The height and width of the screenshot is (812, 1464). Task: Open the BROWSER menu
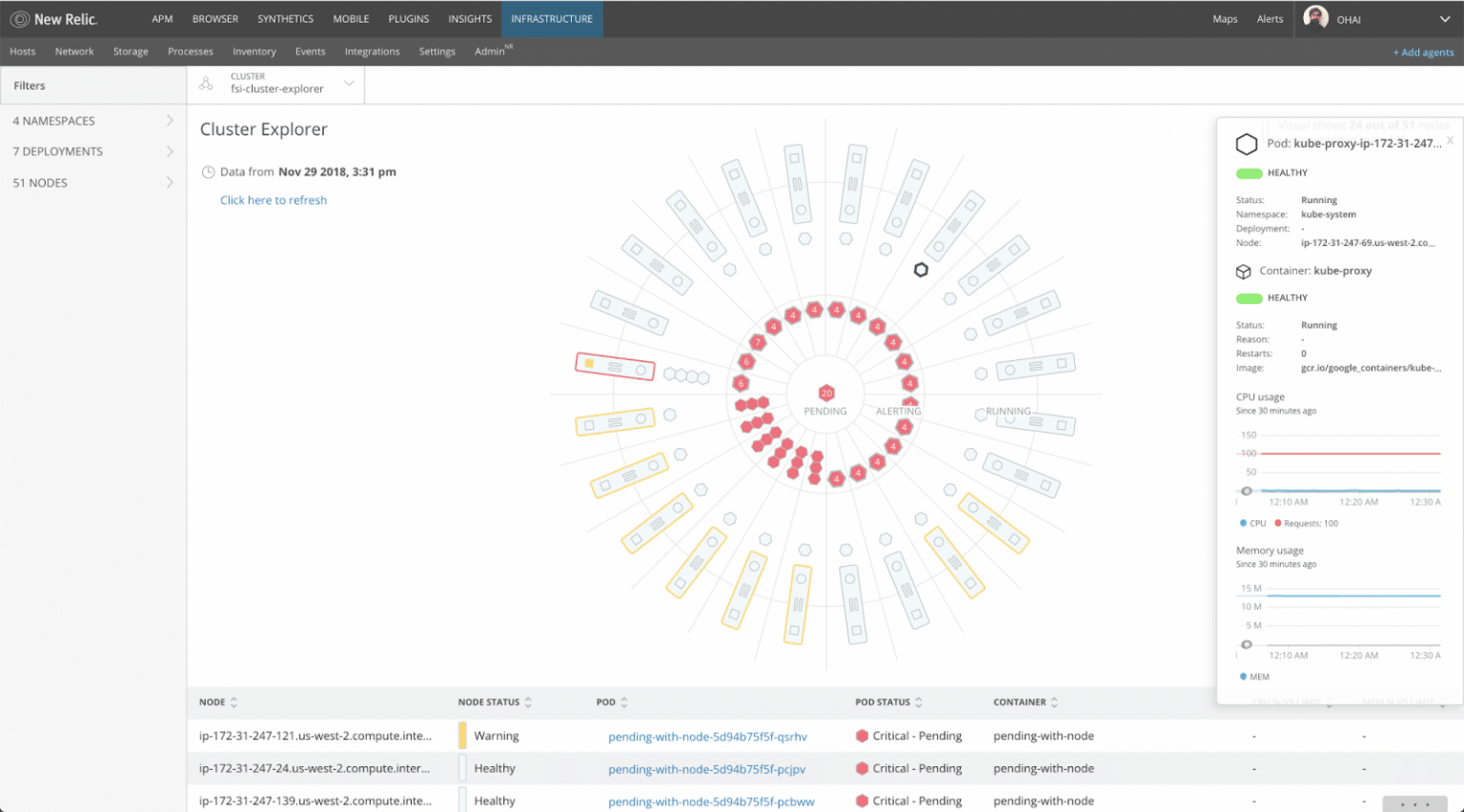coord(215,19)
